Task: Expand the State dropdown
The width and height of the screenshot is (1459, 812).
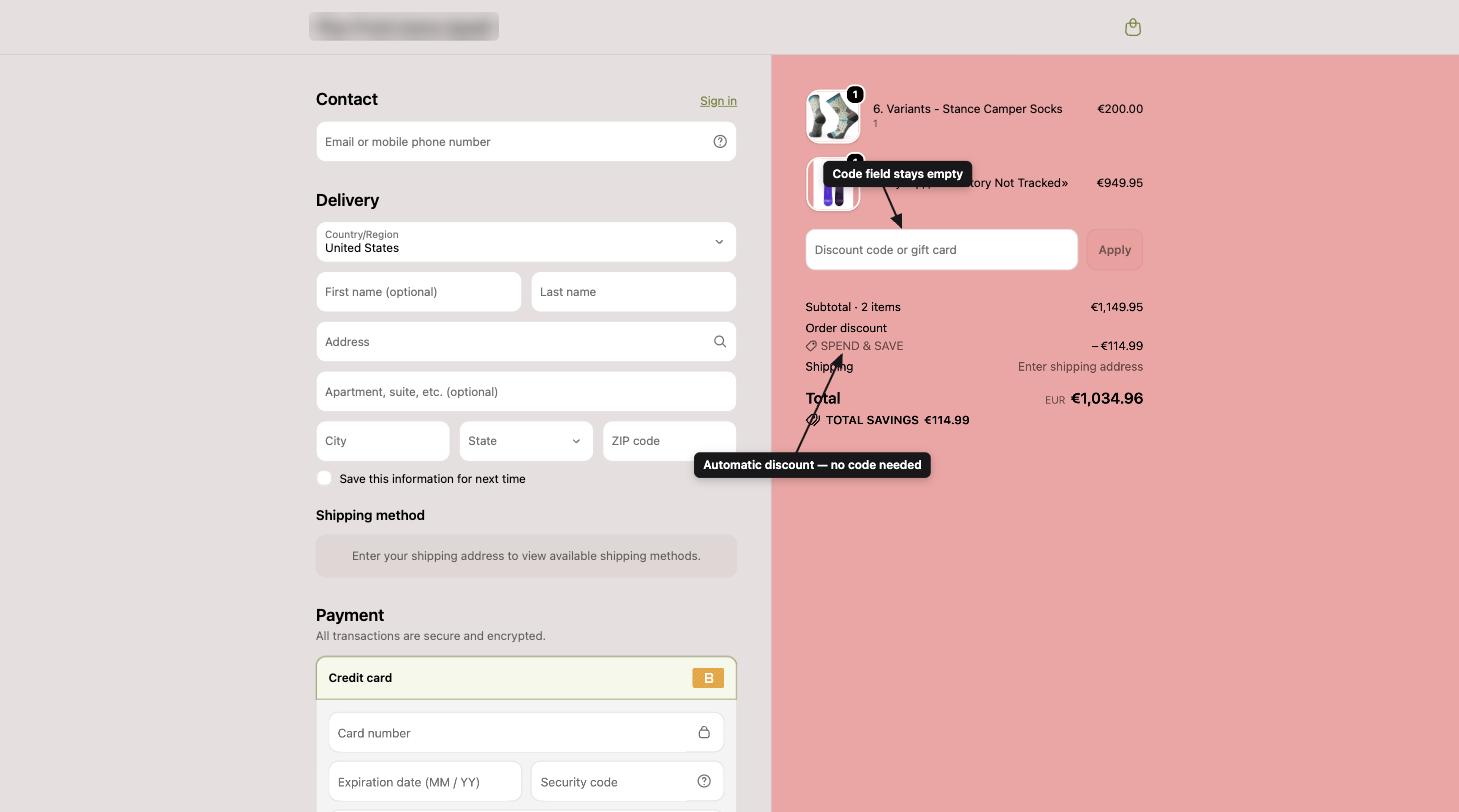Action: 526,441
